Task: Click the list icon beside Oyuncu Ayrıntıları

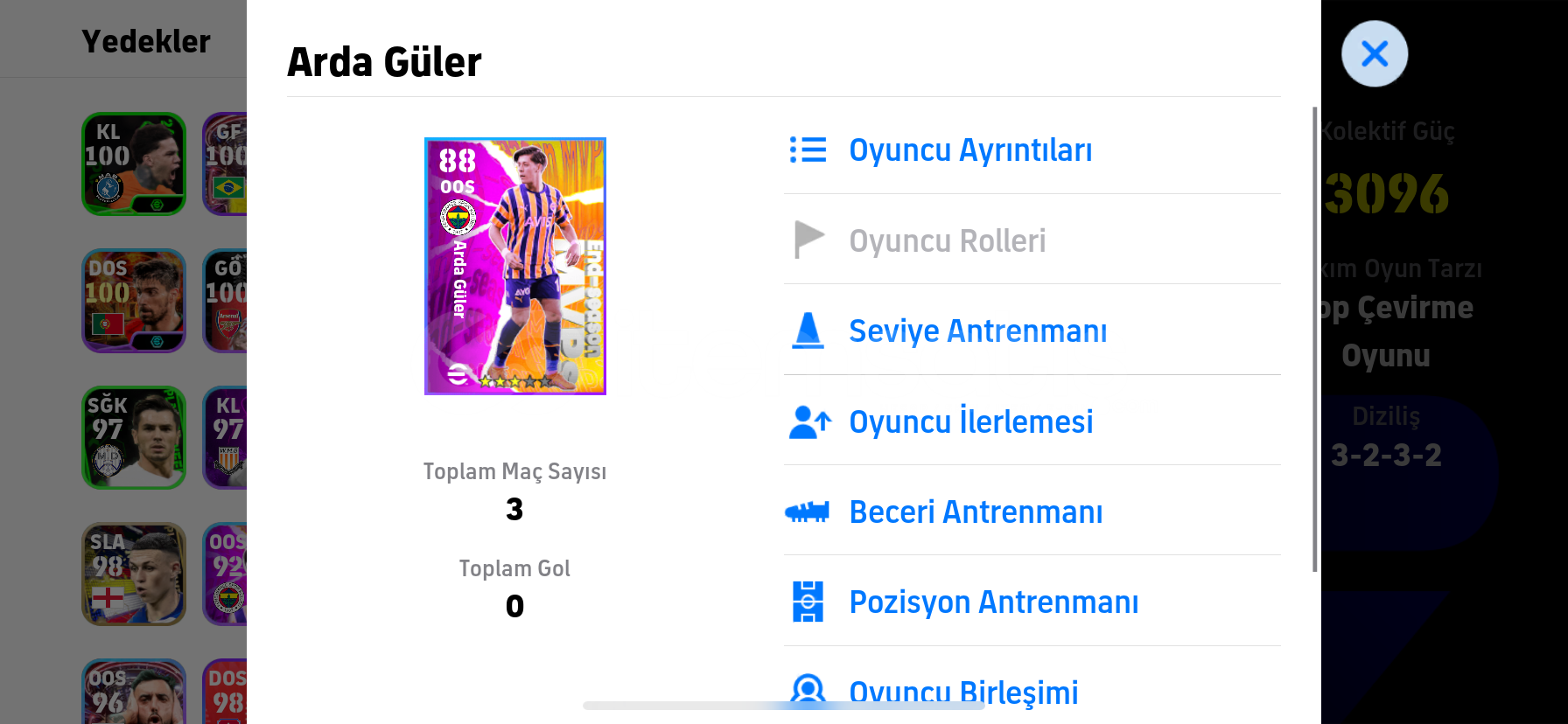Action: pyautogui.click(x=808, y=150)
